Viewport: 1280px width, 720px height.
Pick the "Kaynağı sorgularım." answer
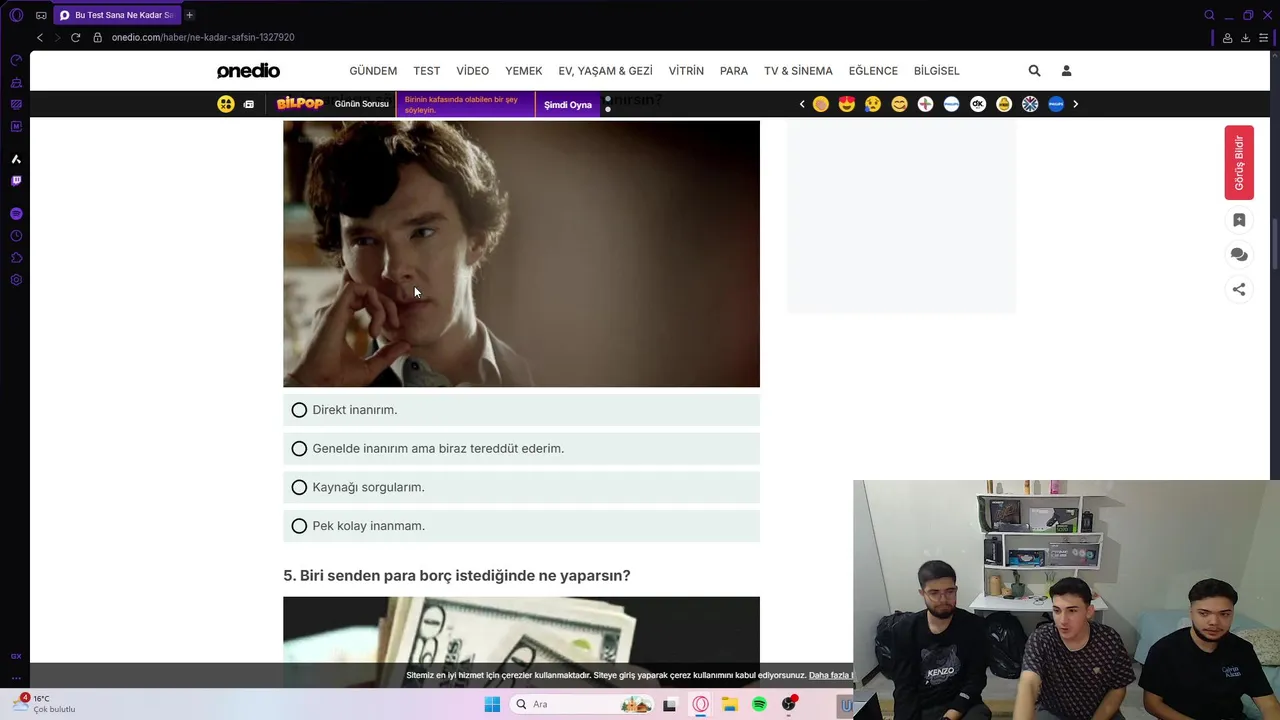[x=521, y=487]
